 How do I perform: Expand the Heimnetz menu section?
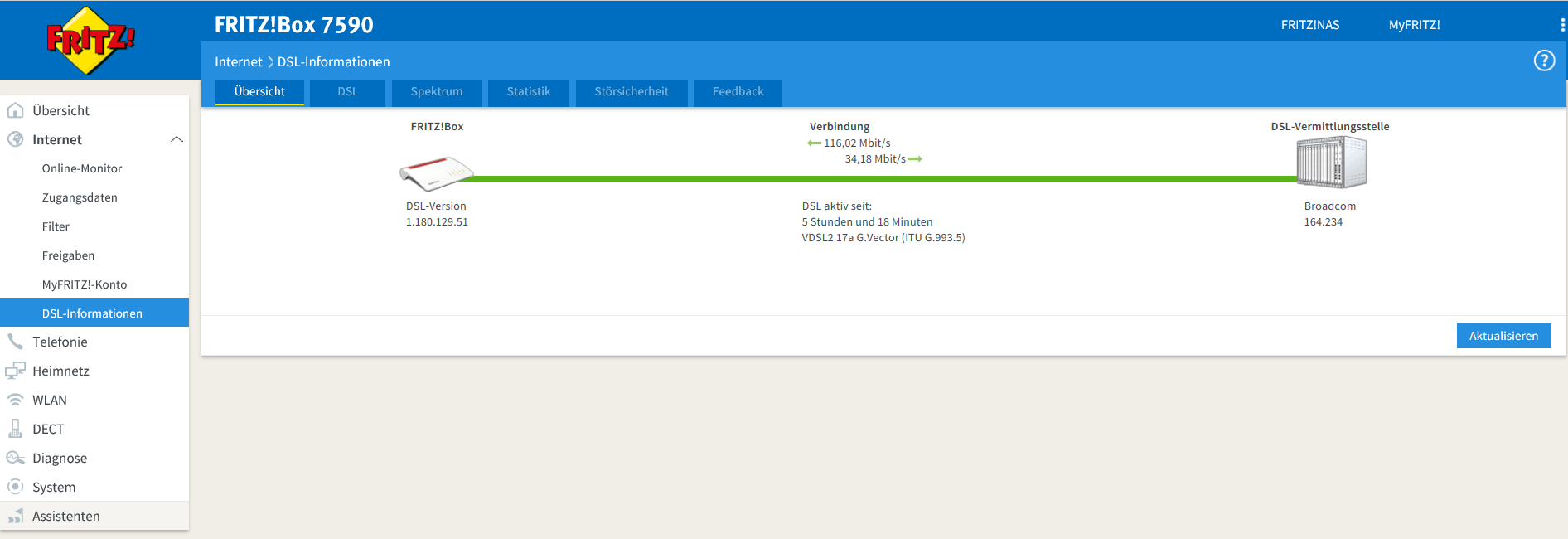60,371
